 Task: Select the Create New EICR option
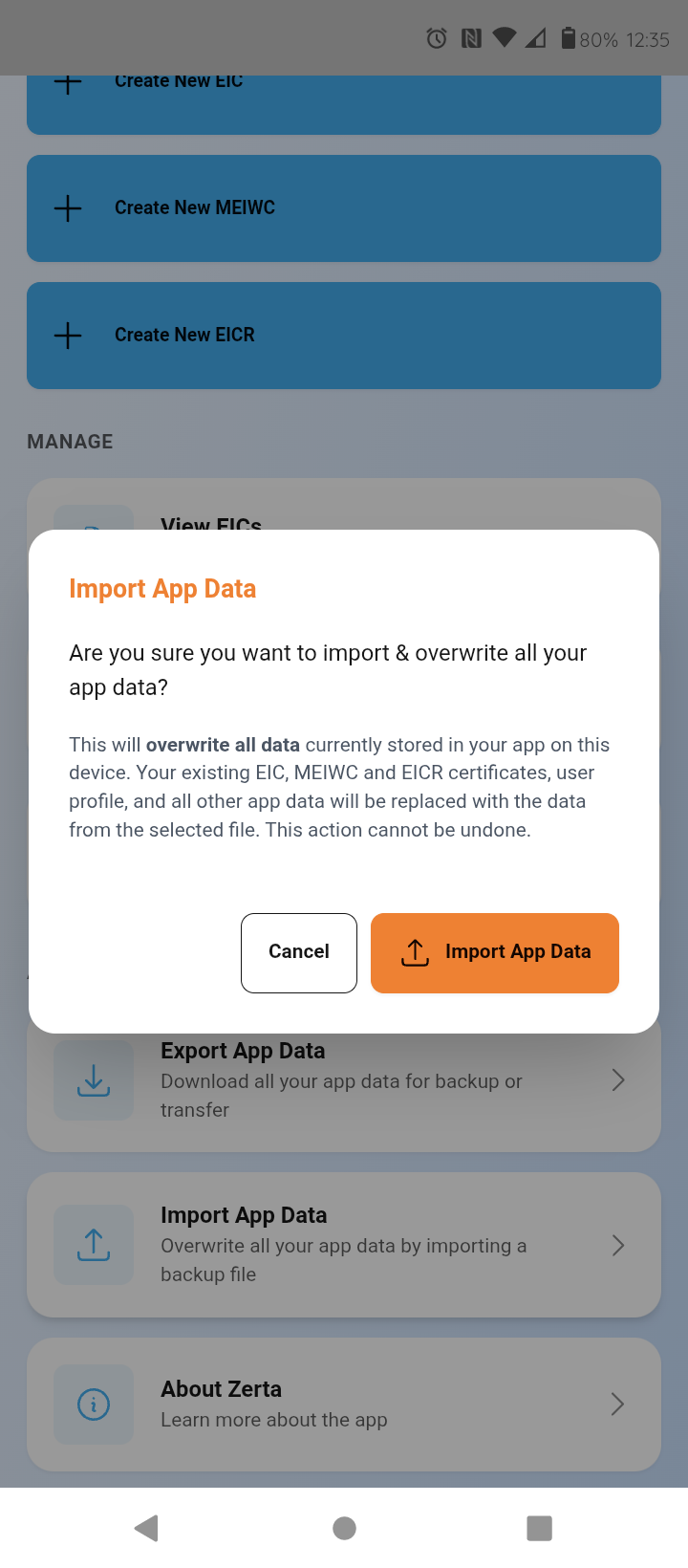click(344, 335)
